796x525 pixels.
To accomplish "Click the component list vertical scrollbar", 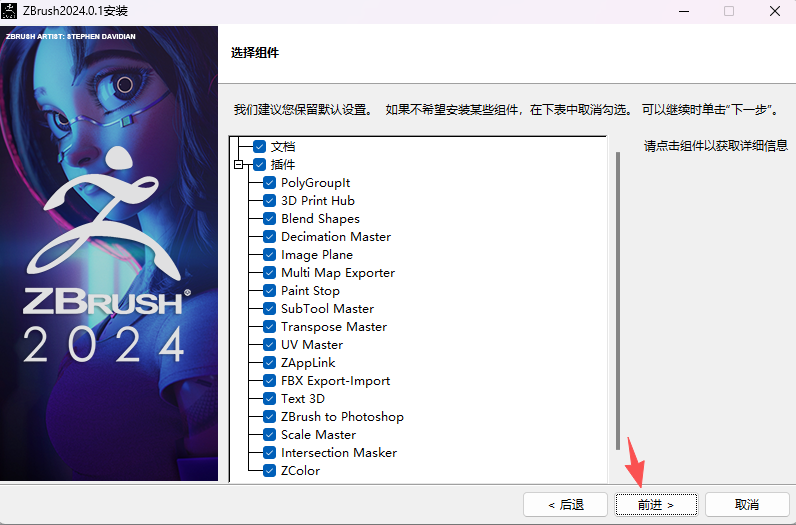I will (x=617, y=301).
